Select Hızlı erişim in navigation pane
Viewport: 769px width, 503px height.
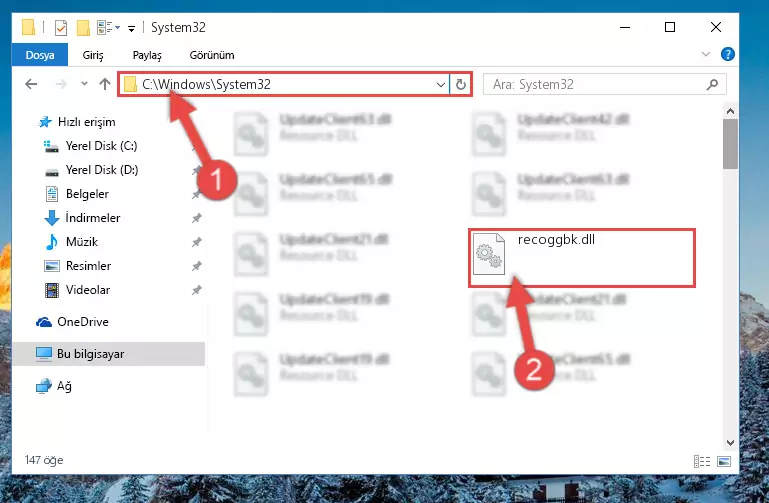tap(77, 122)
